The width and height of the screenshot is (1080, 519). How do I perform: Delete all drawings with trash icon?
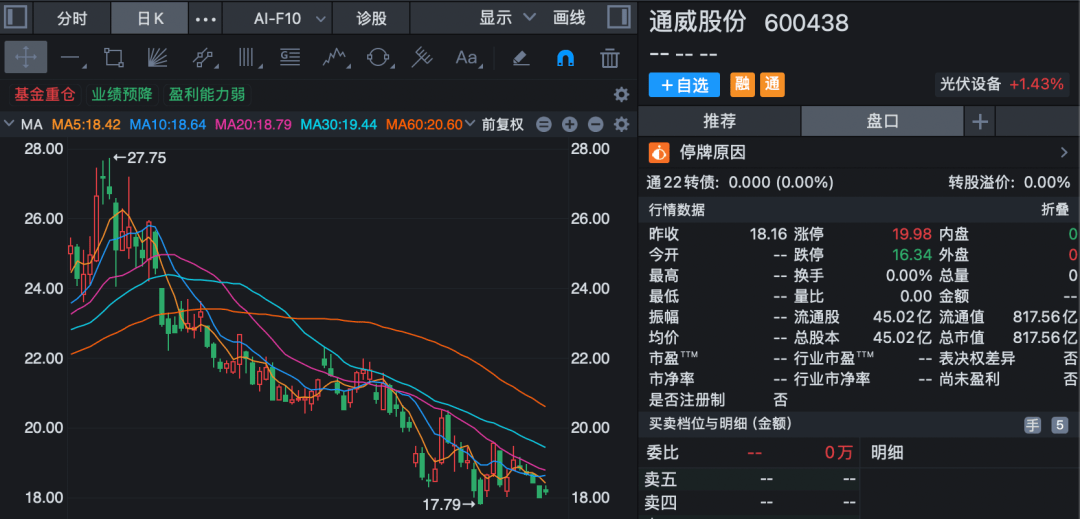(609, 57)
